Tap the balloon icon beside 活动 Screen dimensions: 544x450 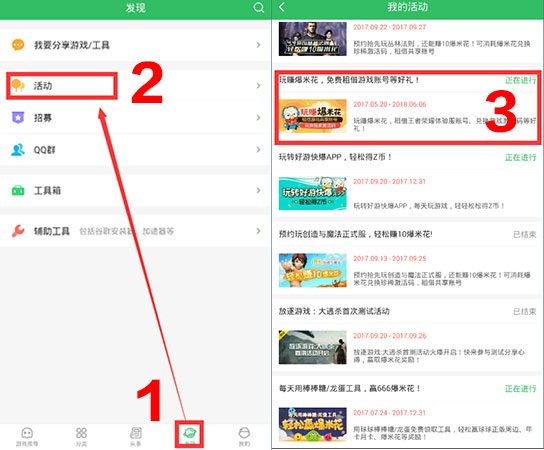coord(18,85)
